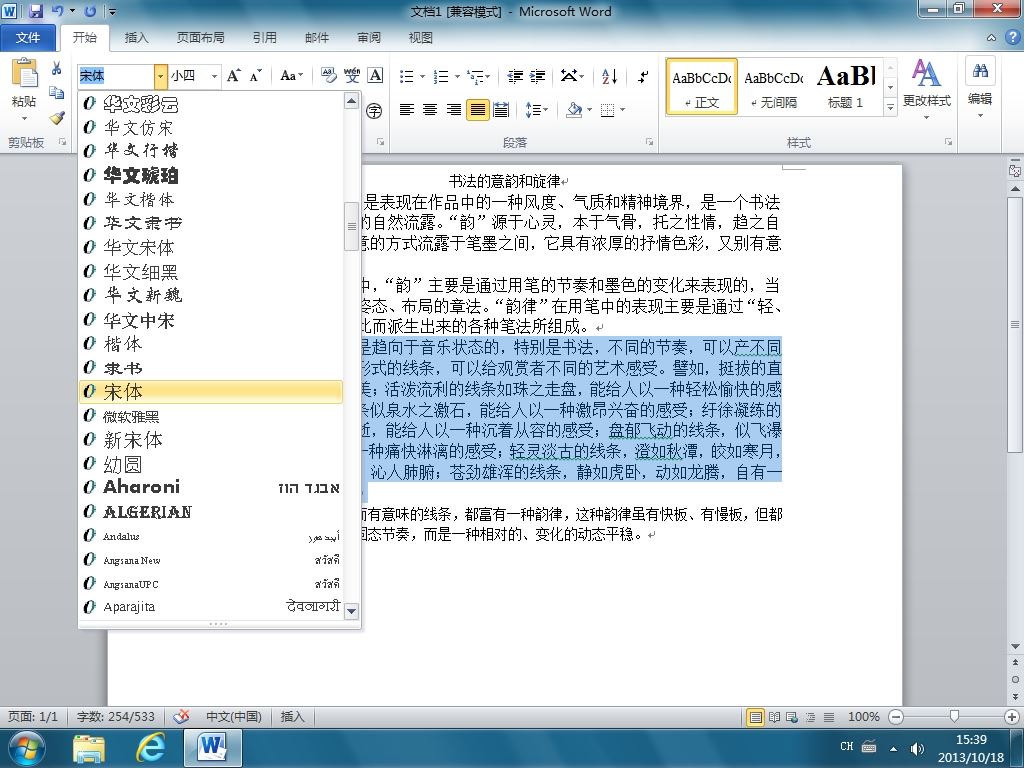Click the Redo icon in Quick Access Toolbar
The image size is (1024, 768).
(x=90, y=11)
